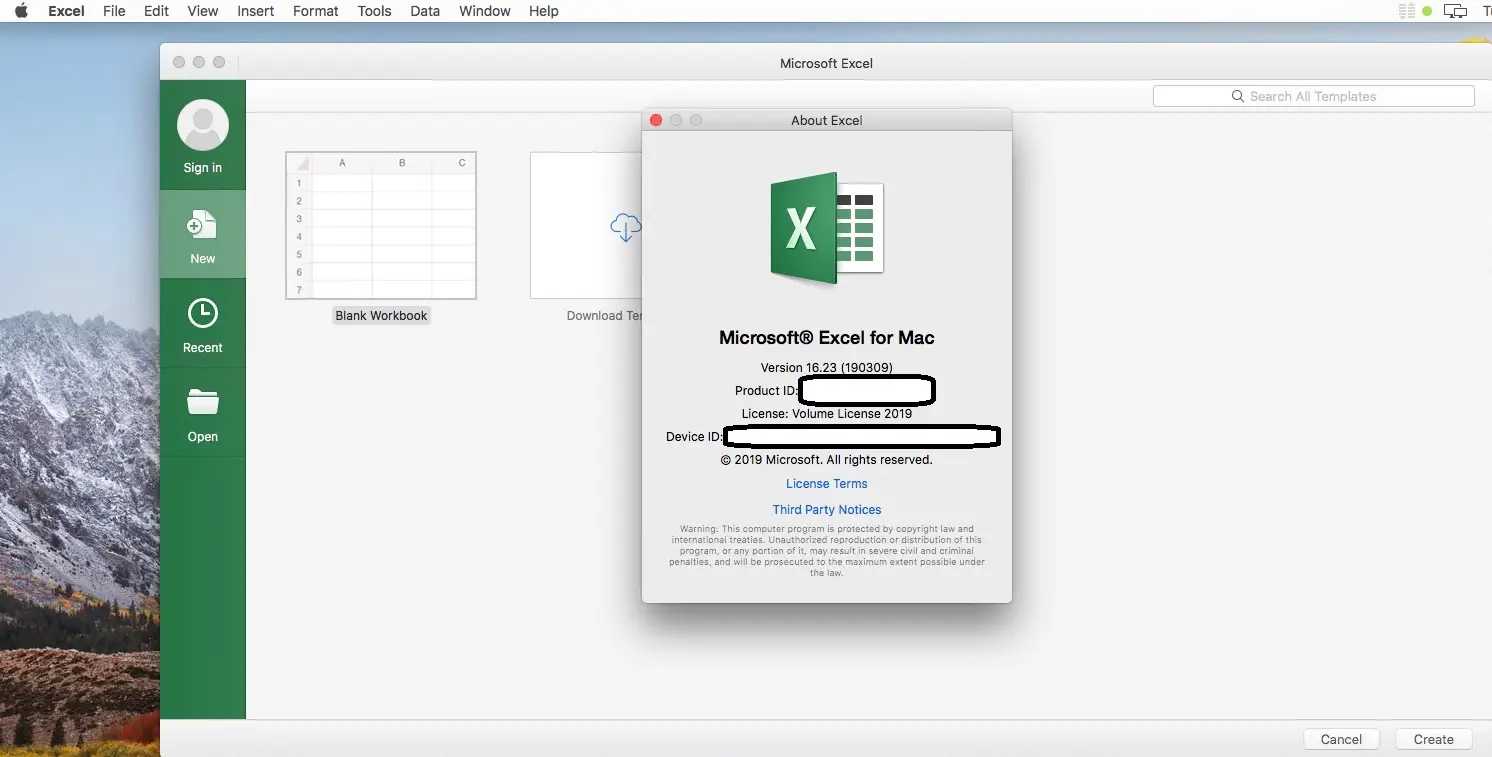Screen dimensions: 1492x757
Task: Select the Blank Workbook thumbnail
Action: [381, 225]
